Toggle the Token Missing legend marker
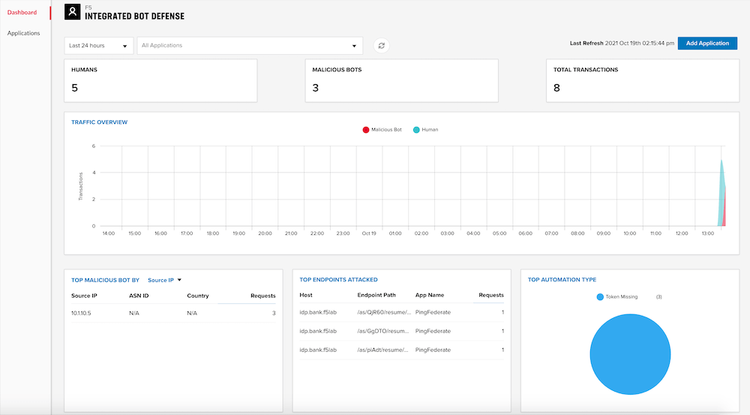 (x=600, y=297)
